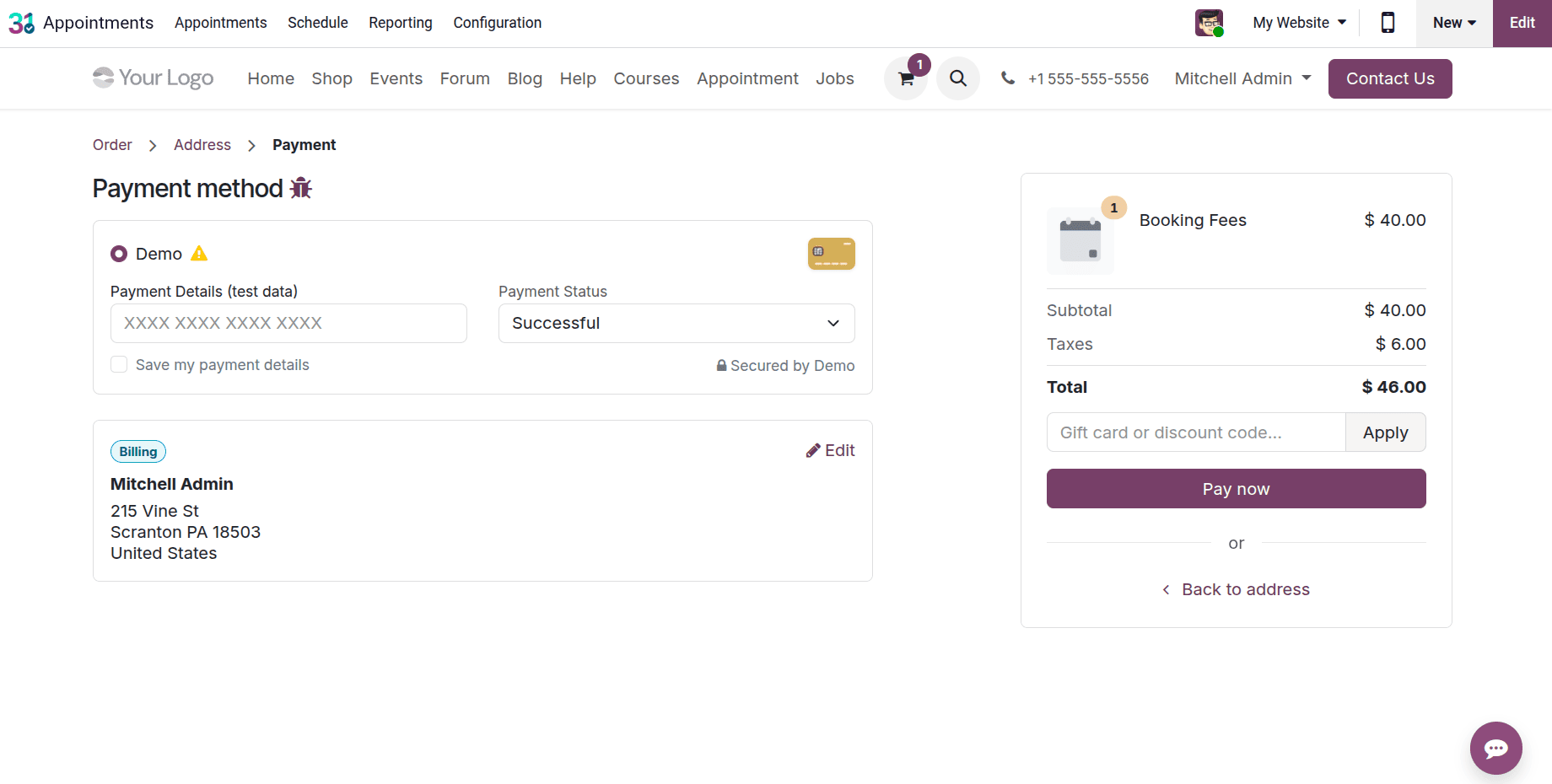The height and width of the screenshot is (784, 1552).
Task: Click the Order breadcrumb step
Action: [112, 145]
